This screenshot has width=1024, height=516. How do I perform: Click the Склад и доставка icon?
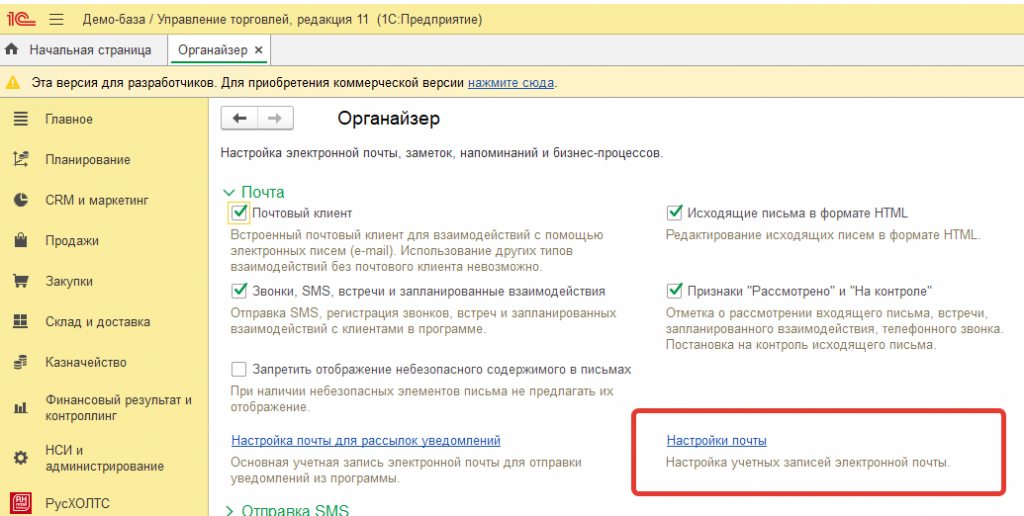[21, 321]
